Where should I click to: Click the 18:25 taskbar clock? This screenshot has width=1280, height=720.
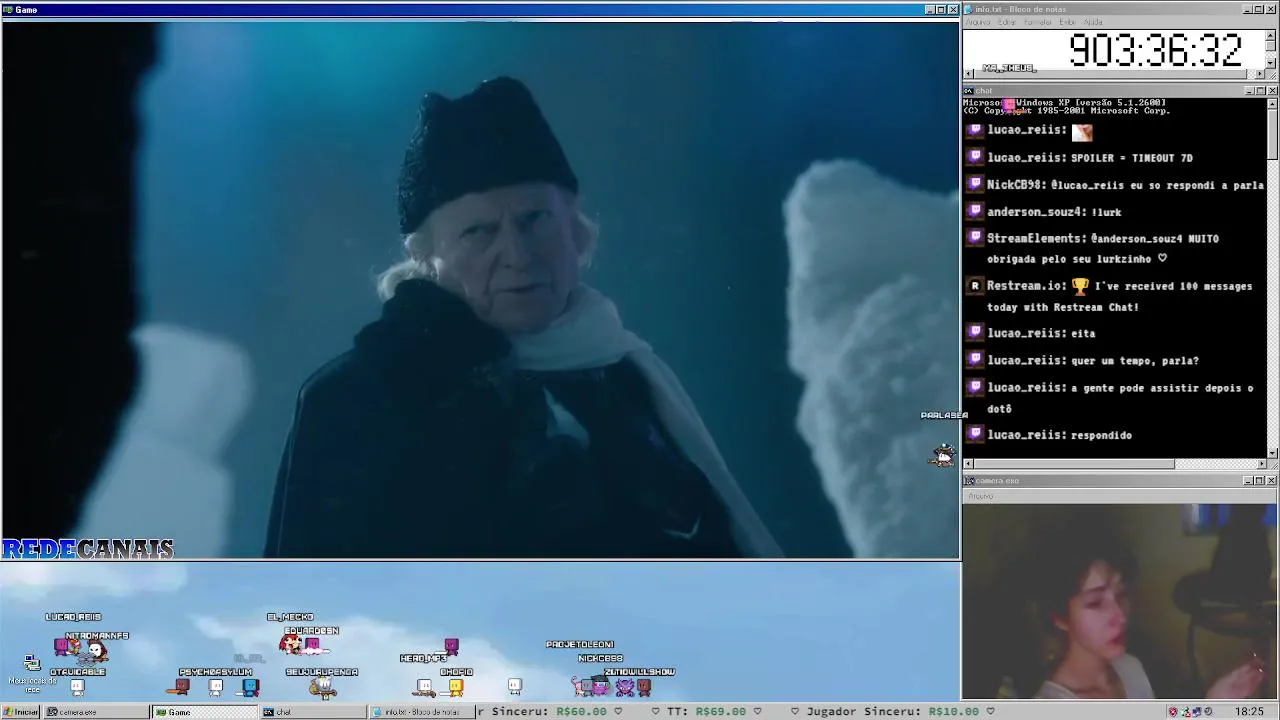1249,712
